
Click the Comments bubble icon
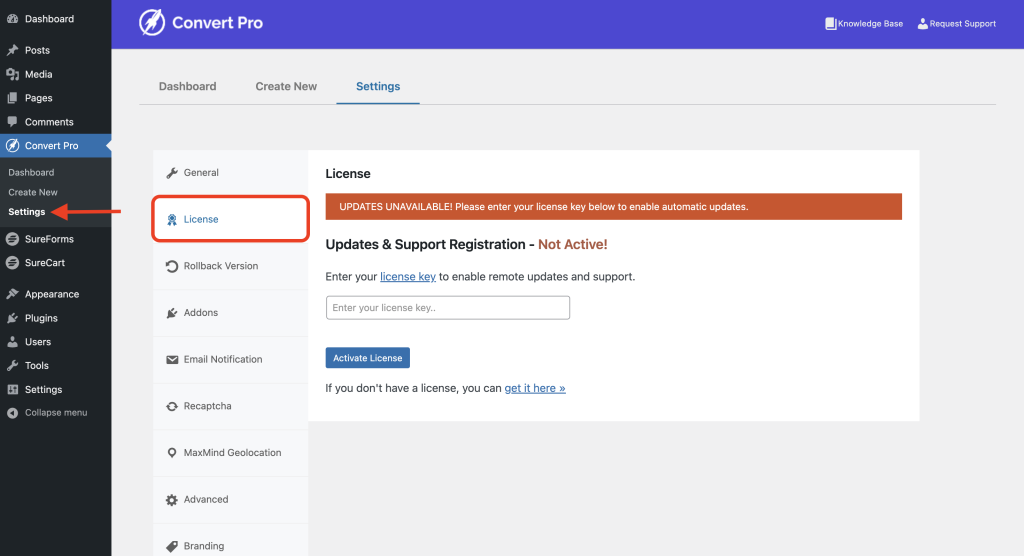click(12, 122)
